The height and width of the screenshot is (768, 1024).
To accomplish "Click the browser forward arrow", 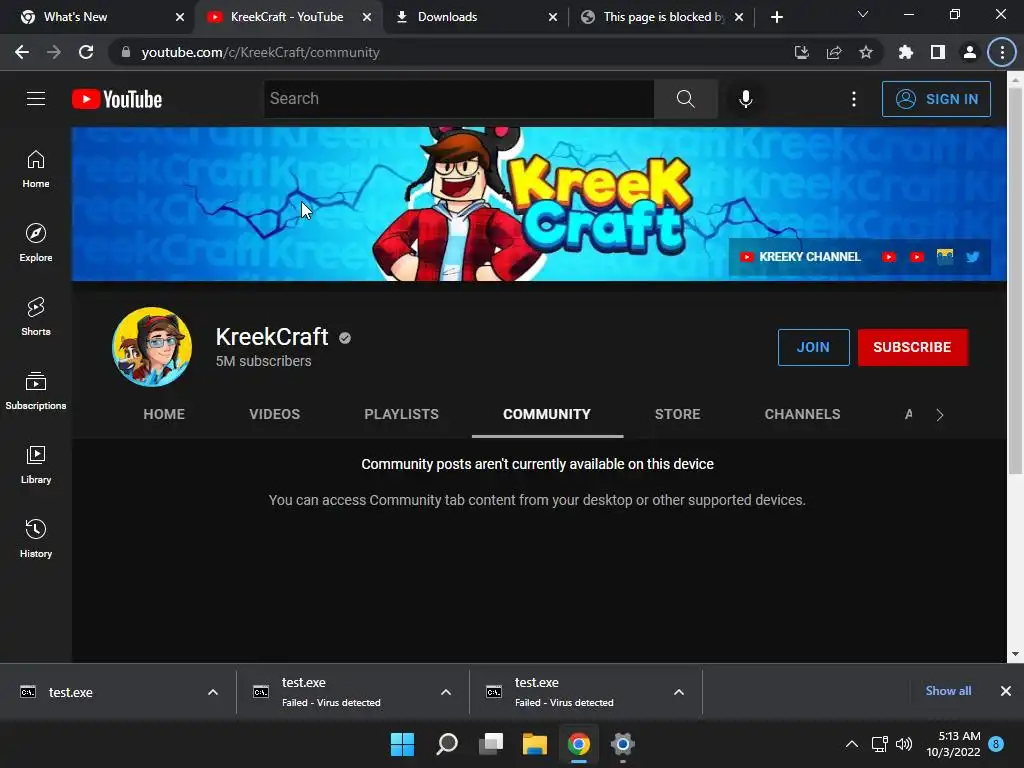I will (54, 52).
